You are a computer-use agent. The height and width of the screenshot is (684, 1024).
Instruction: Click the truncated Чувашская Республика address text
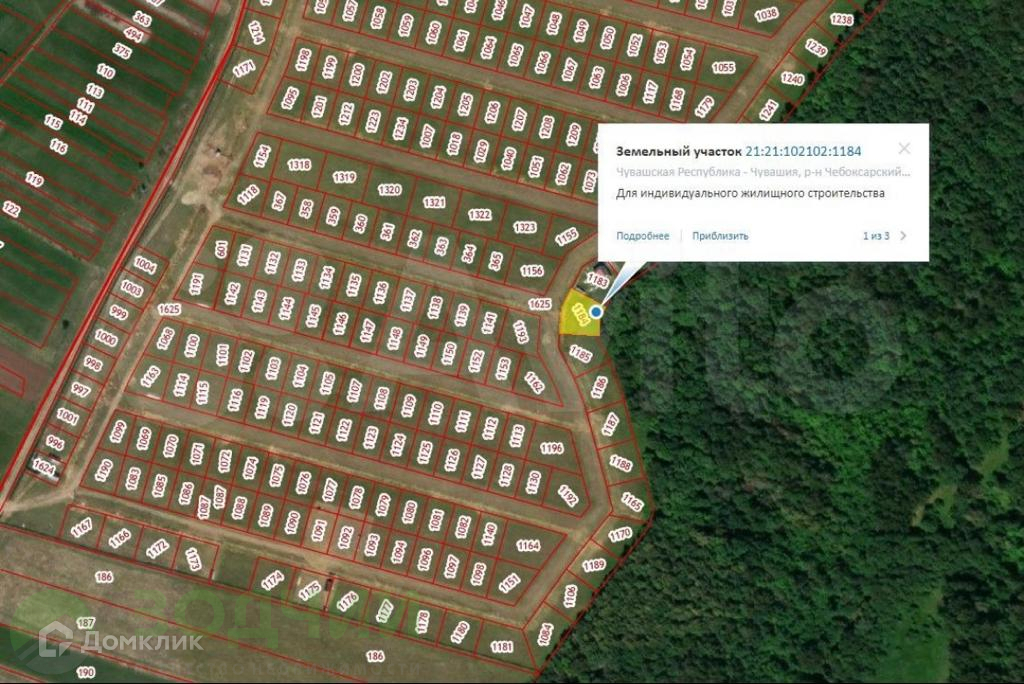[763, 172]
